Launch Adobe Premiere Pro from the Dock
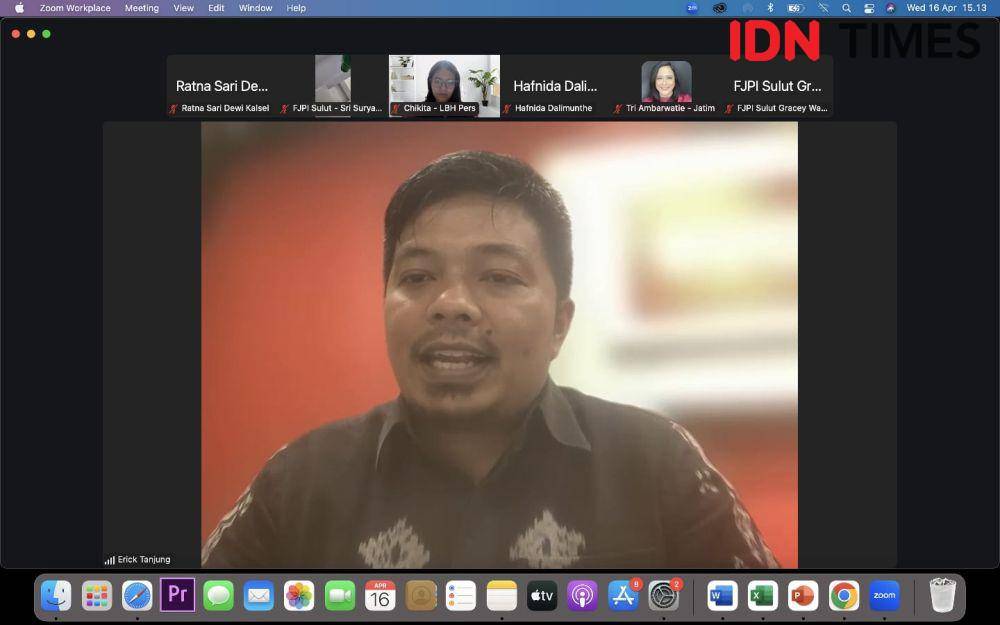The height and width of the screenshot is (625, 1000). tap(177, 594)
